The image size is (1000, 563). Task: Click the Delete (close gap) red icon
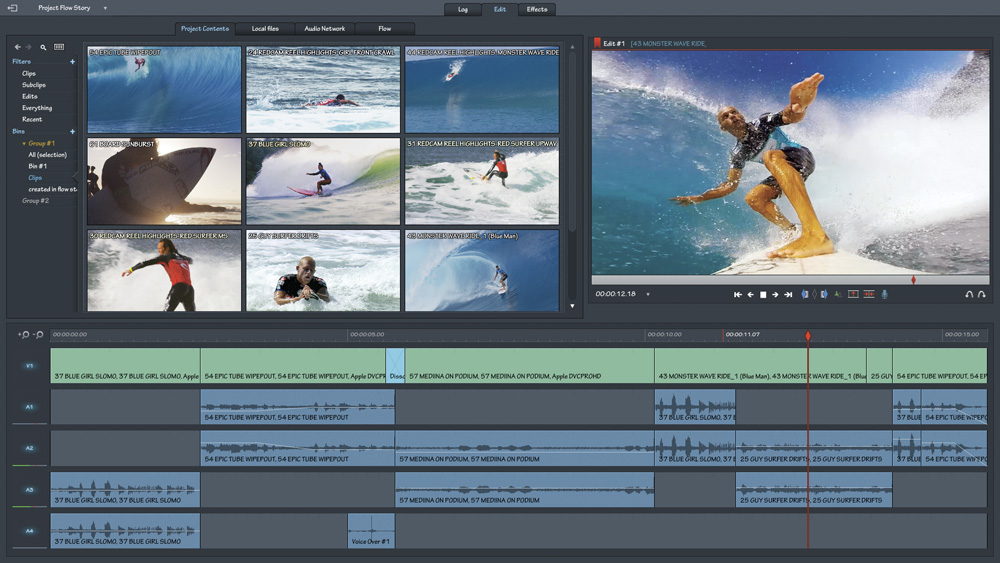[x=869, y=294]
